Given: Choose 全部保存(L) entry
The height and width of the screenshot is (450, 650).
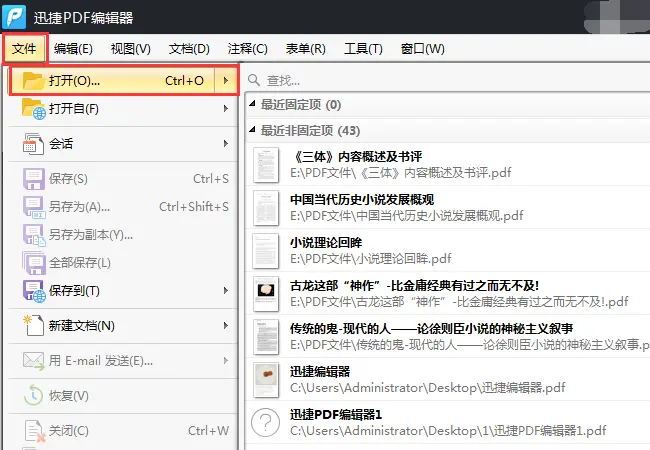Looking at the screenshot, I should pos(124,263).
